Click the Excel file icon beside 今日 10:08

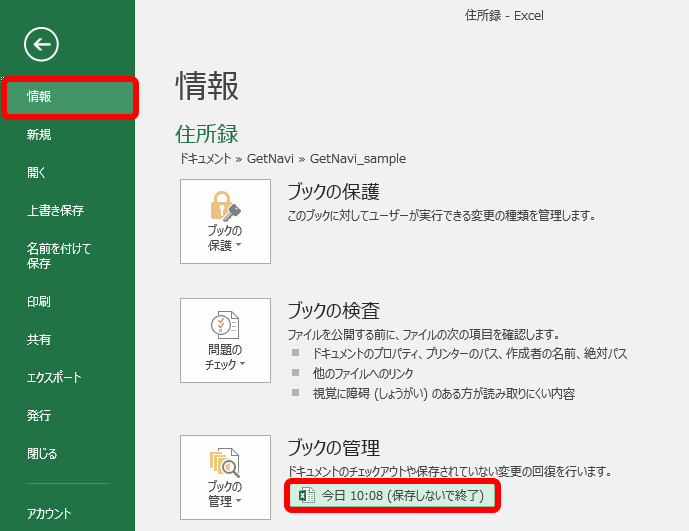tap(307, 496)
